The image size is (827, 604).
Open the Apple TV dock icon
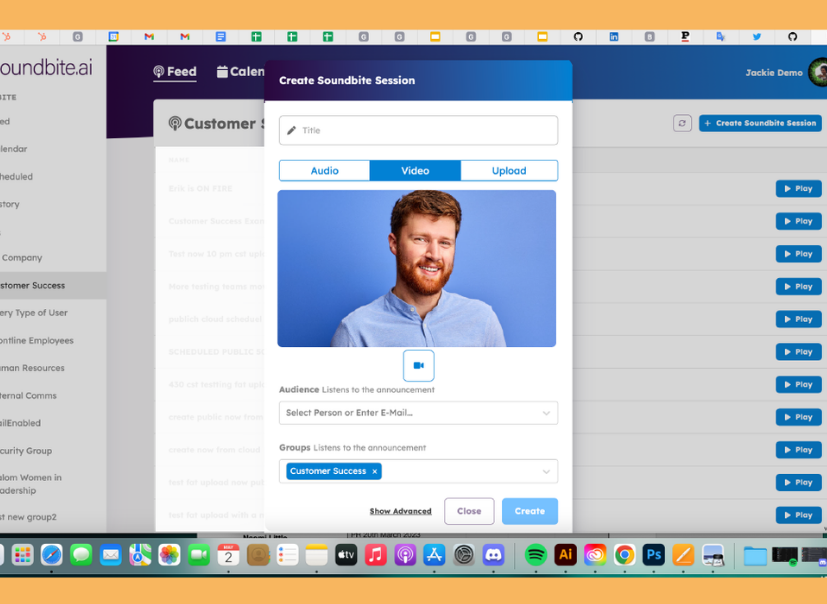346,555
